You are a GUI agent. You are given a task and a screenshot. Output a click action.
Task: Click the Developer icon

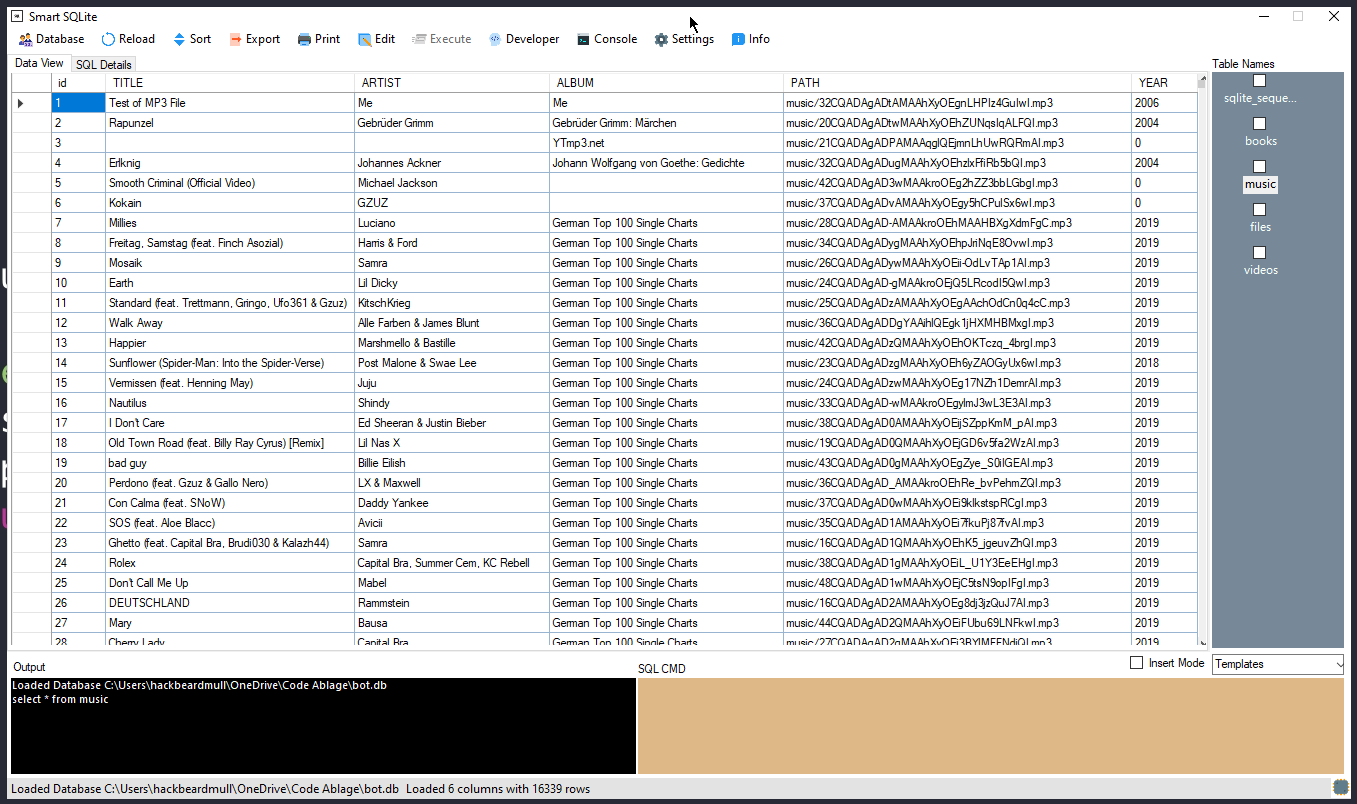[495, 39]
